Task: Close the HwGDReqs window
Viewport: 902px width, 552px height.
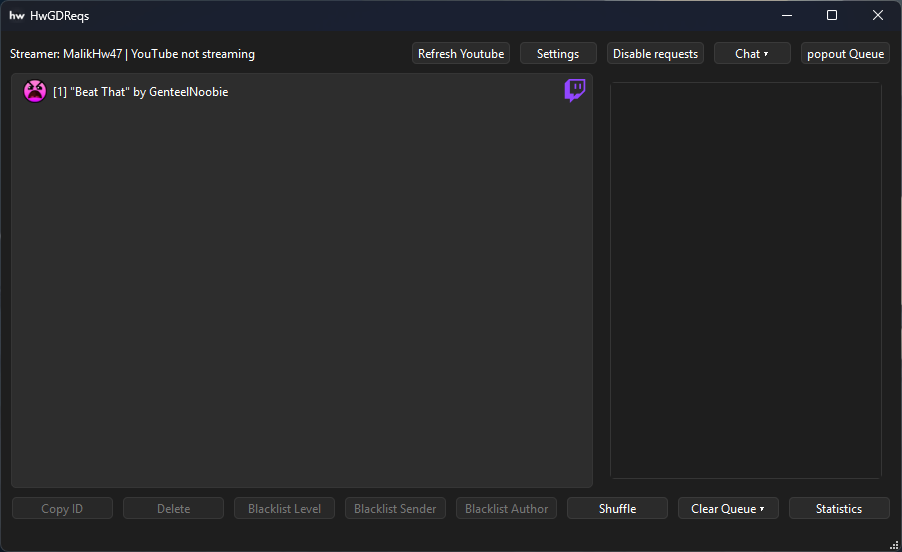Action: [878, 16]
